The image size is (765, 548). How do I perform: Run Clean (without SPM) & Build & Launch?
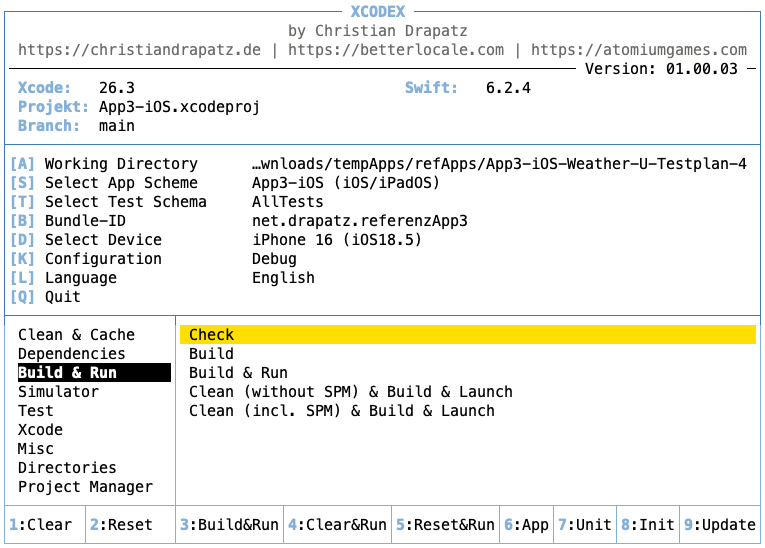click(351, 392)
